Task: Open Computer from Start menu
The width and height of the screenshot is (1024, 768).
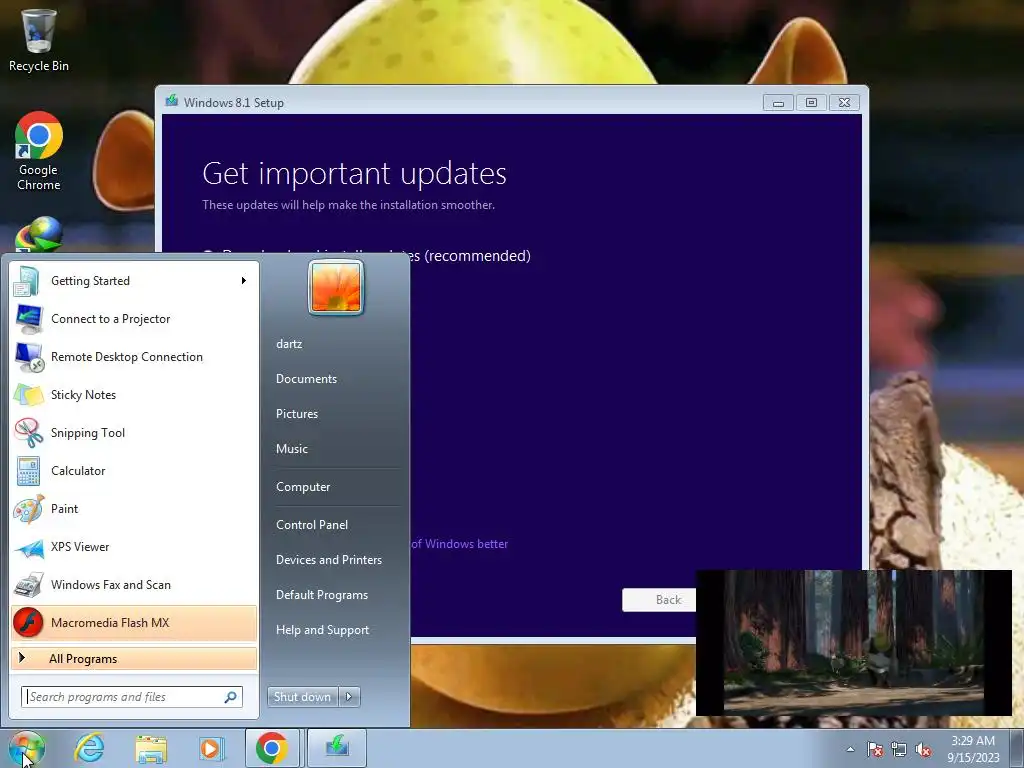Action: 302,487
